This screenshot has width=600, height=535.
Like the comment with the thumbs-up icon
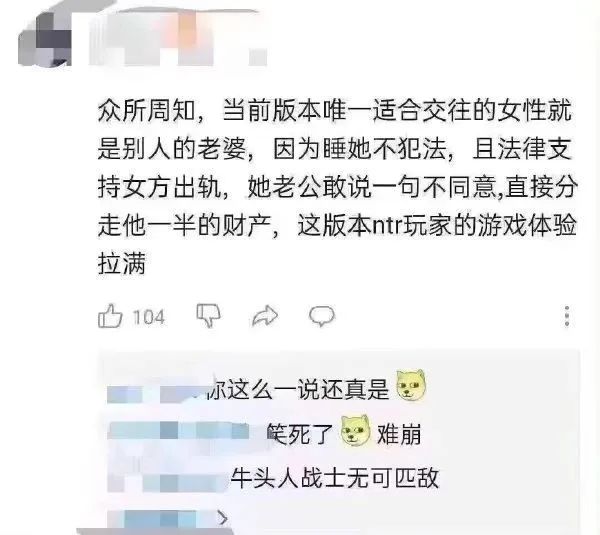110,316
